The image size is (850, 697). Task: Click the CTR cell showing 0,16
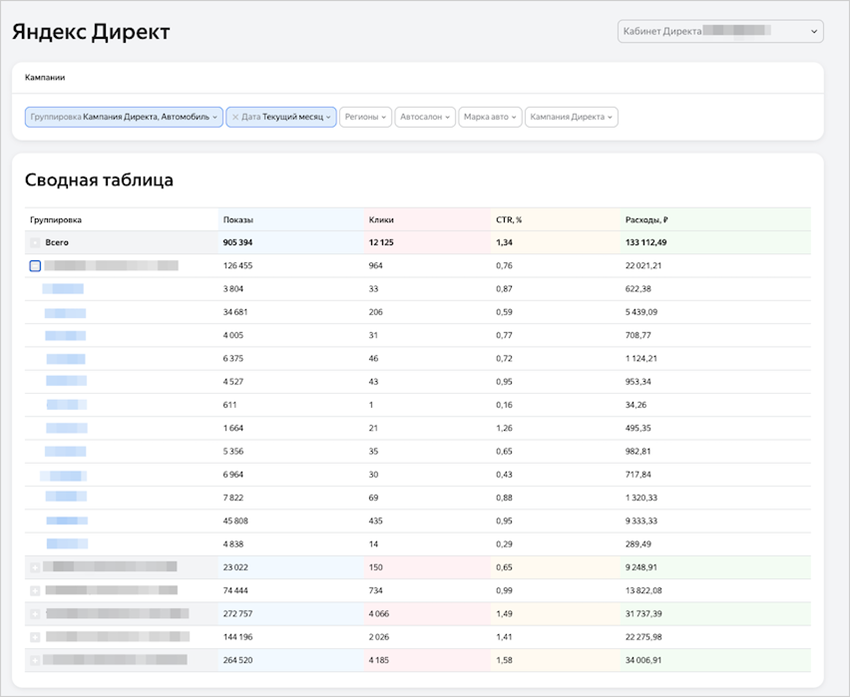(504, 405)
